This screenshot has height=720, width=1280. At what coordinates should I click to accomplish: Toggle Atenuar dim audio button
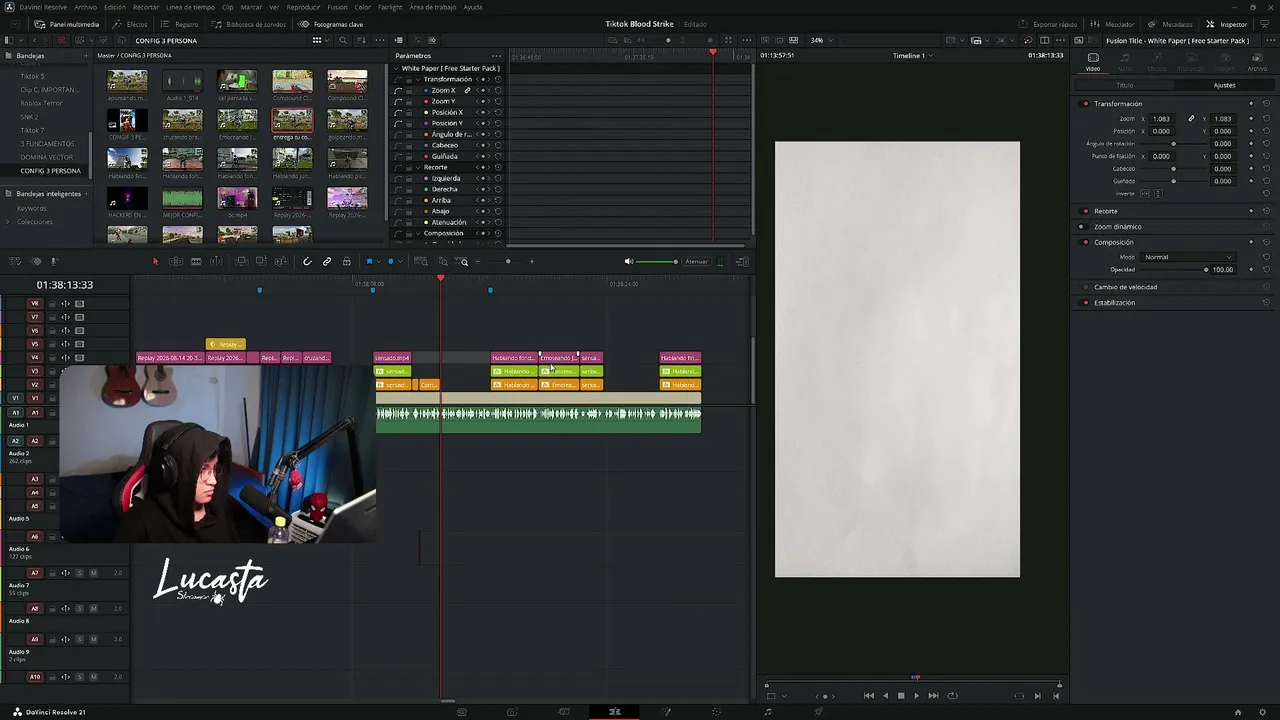[x=697, y=262]
